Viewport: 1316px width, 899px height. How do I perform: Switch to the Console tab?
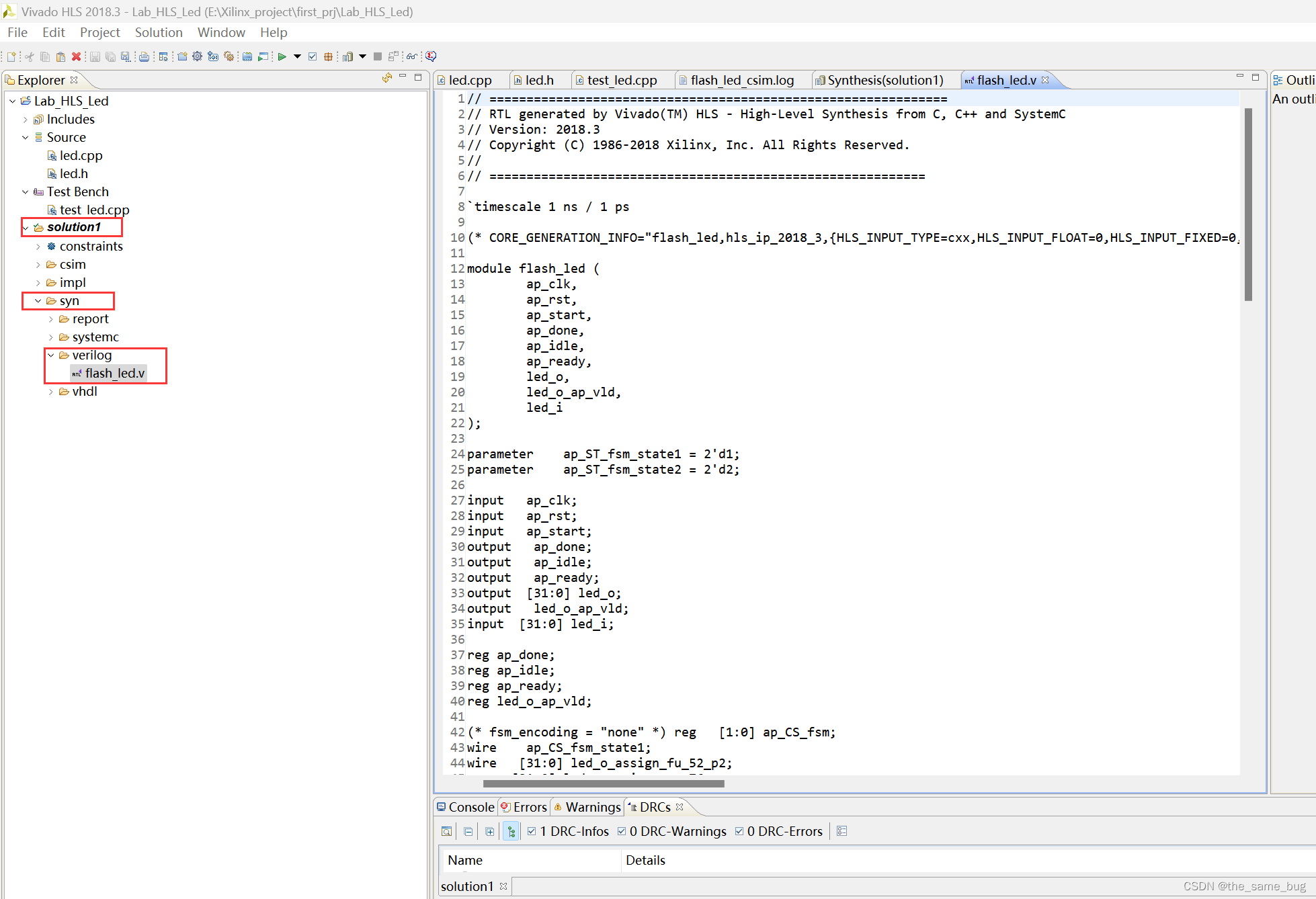470,807
